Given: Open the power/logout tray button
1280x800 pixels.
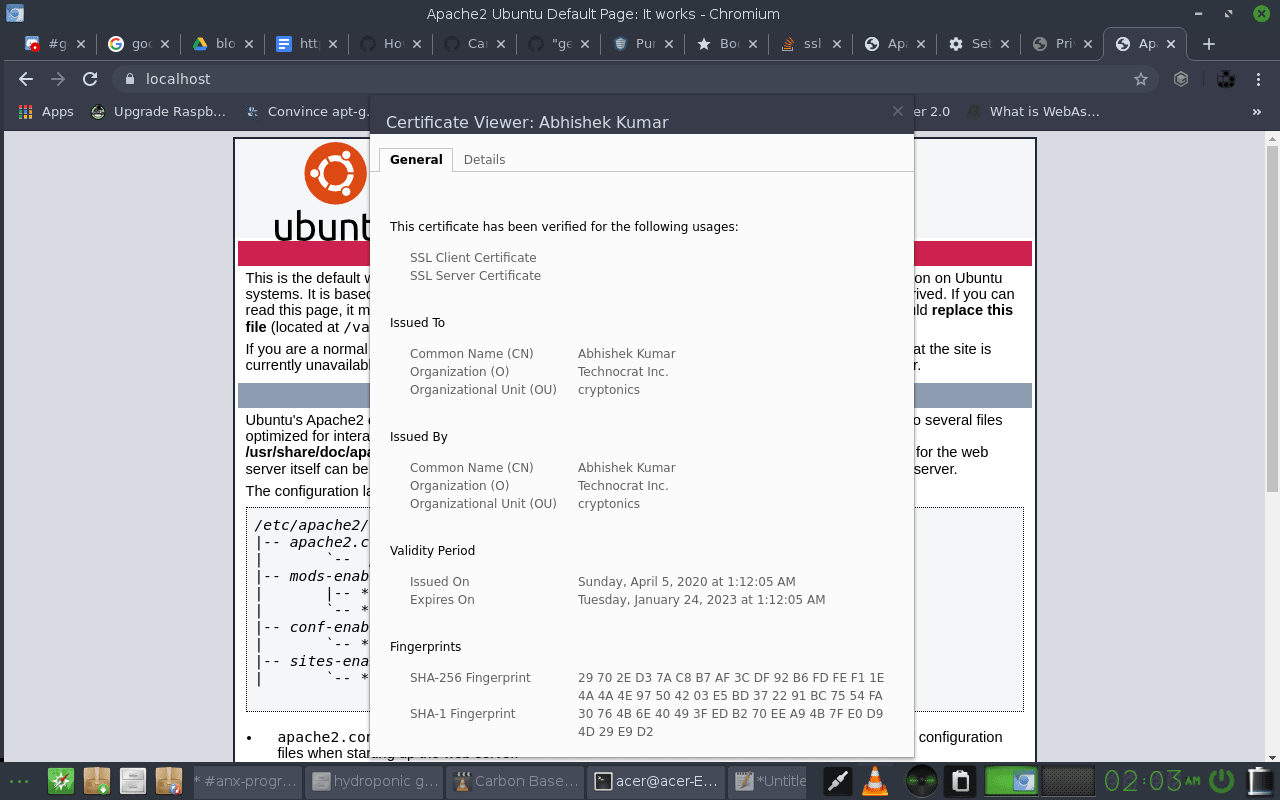Looking at the screenshot, I should pyautogui.click(x=1221, y=781).
